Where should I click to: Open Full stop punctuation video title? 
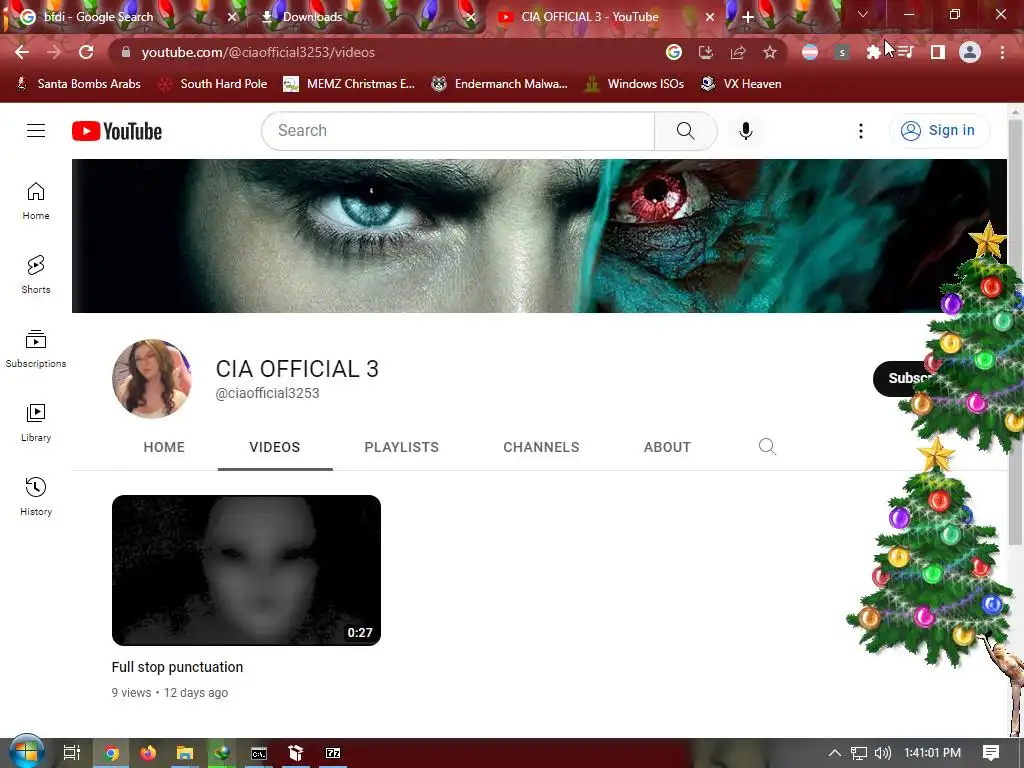pos(177,667)
